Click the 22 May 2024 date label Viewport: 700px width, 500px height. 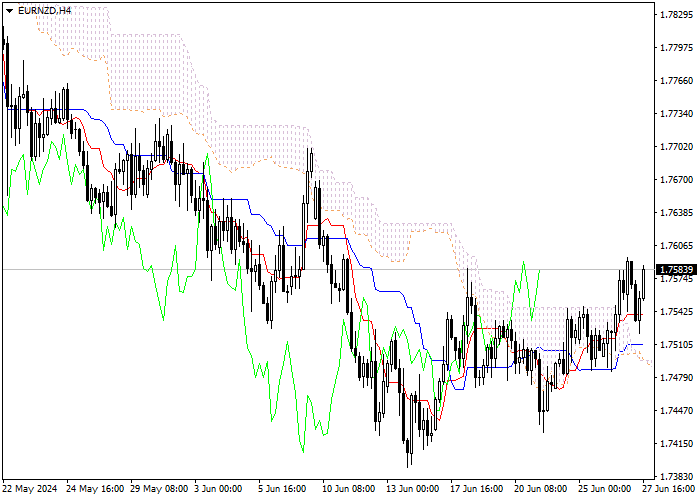pos(30,489)
